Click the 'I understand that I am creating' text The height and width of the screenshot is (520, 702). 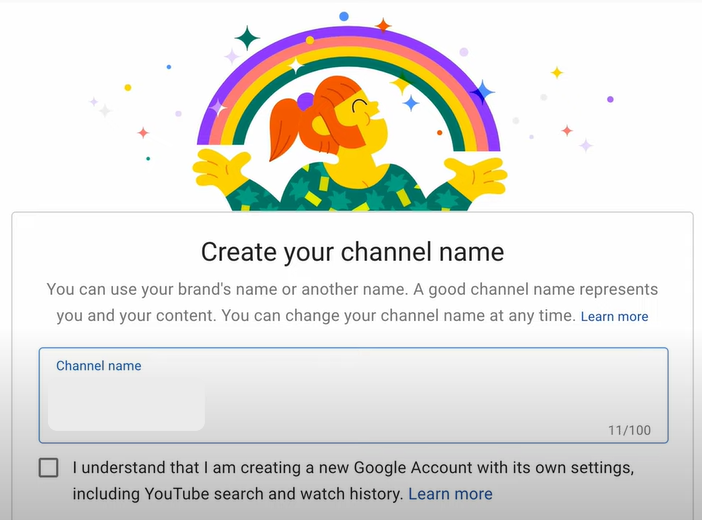[x=353, y=481]
